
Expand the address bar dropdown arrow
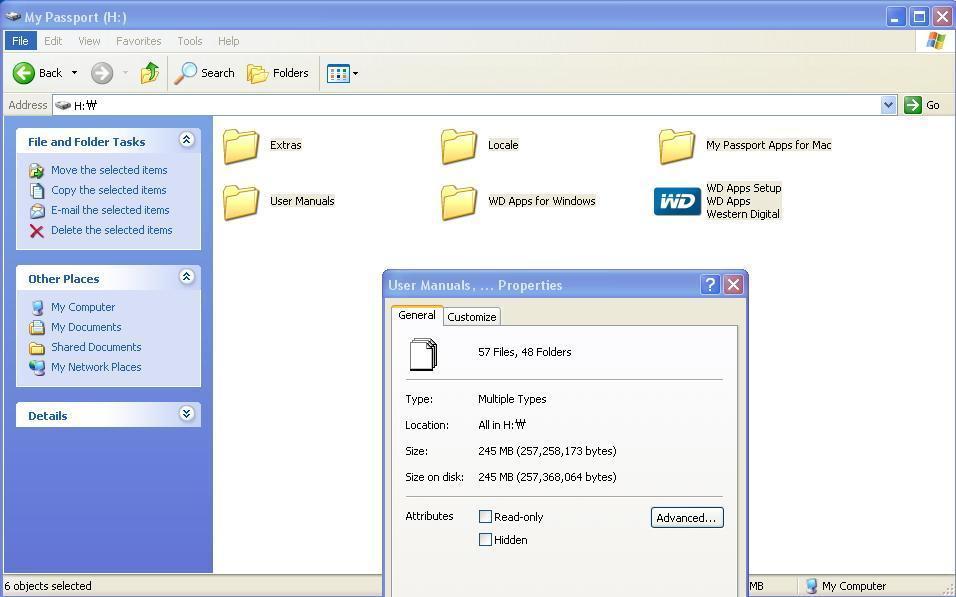[x=888, y=105]
